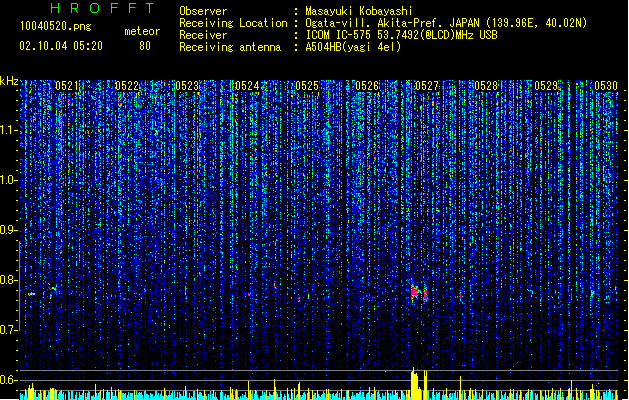Click the tall yellow power peak near 0527
This screenshot has height=400, width=629.
[415, 383]
